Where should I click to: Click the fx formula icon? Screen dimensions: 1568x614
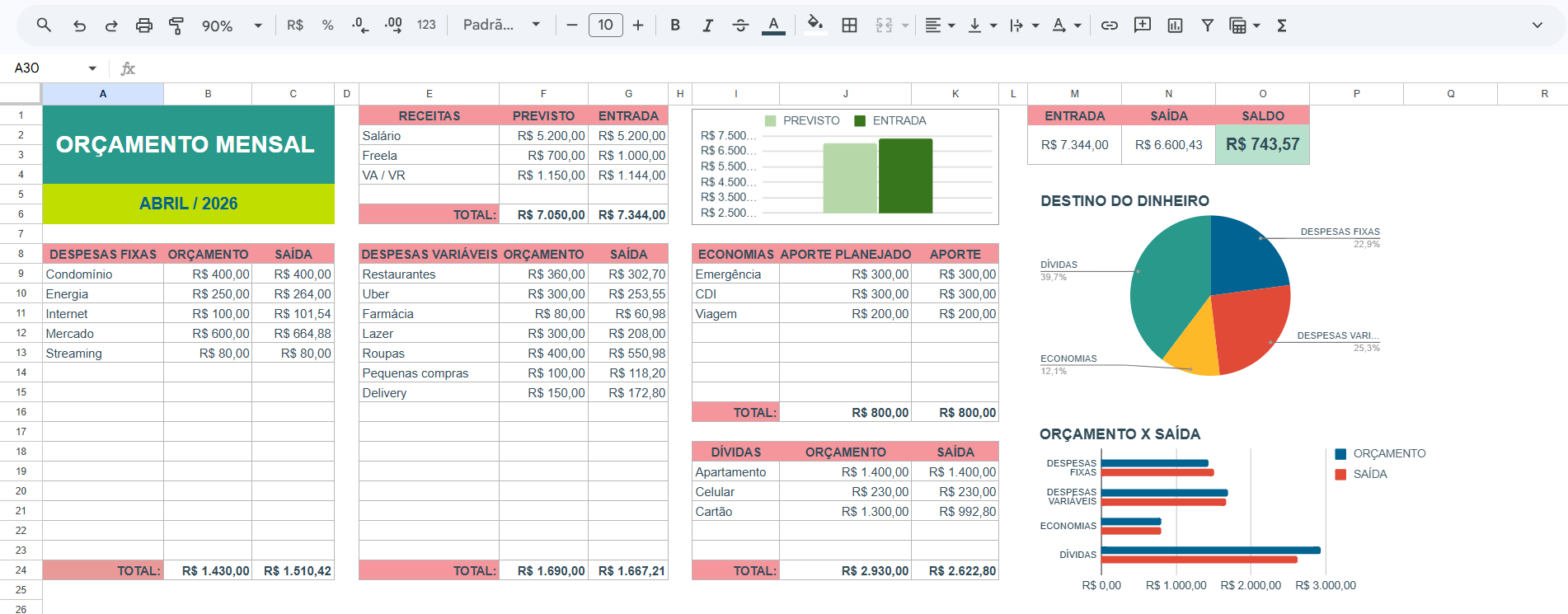tap(128, 68)
